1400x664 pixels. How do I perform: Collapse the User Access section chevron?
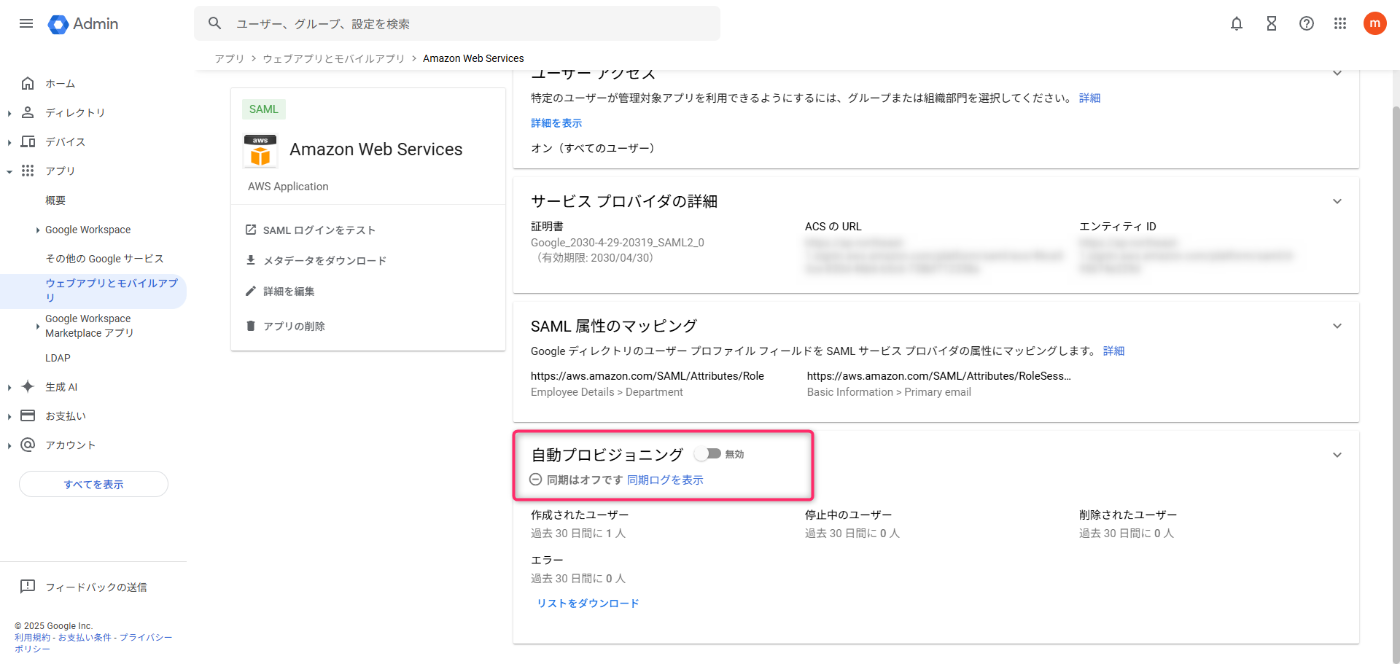click(1337, 74)
